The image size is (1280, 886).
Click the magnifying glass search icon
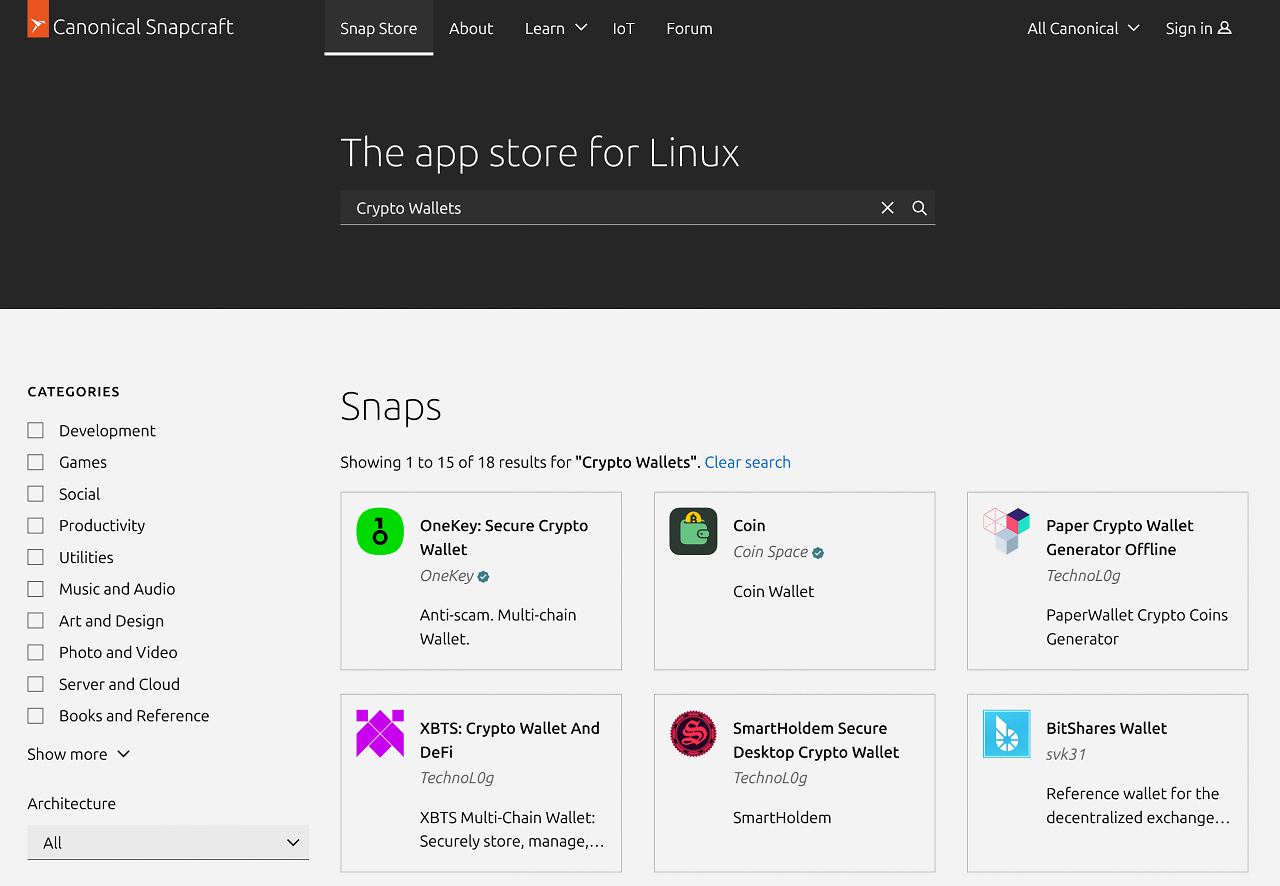coord(919,208)
